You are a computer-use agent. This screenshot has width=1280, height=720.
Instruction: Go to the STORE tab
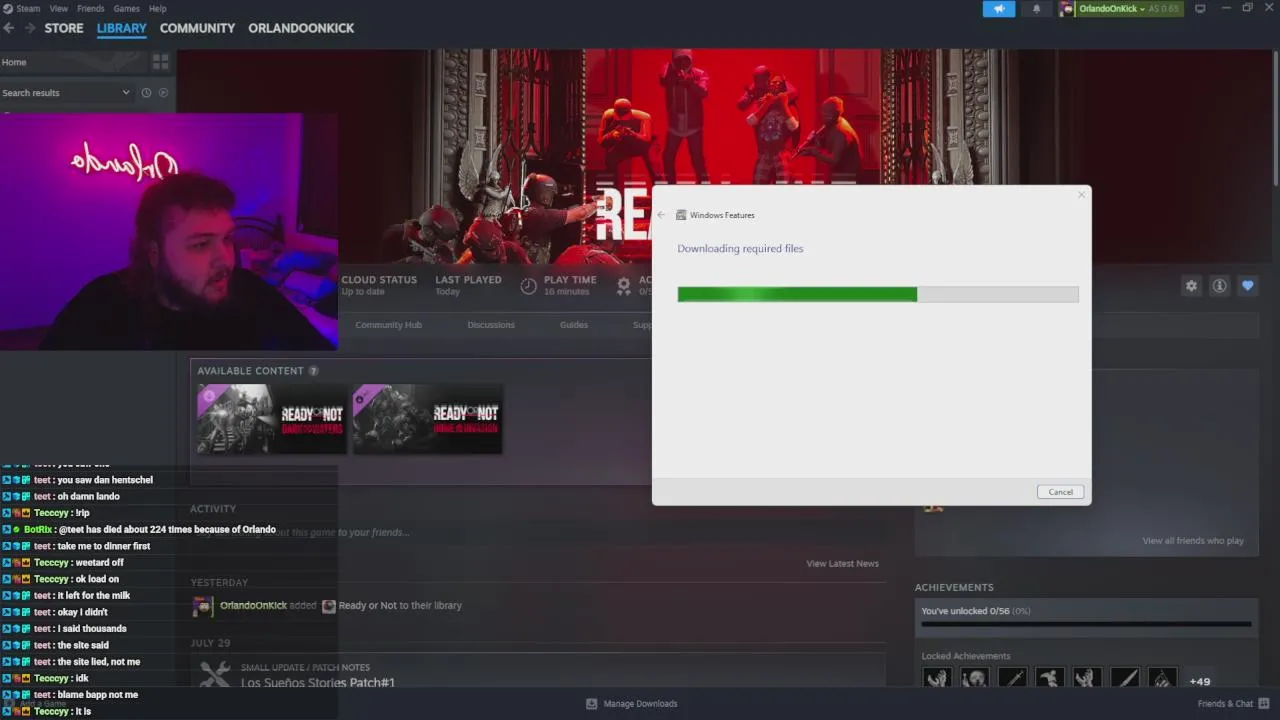pos(64,28)
